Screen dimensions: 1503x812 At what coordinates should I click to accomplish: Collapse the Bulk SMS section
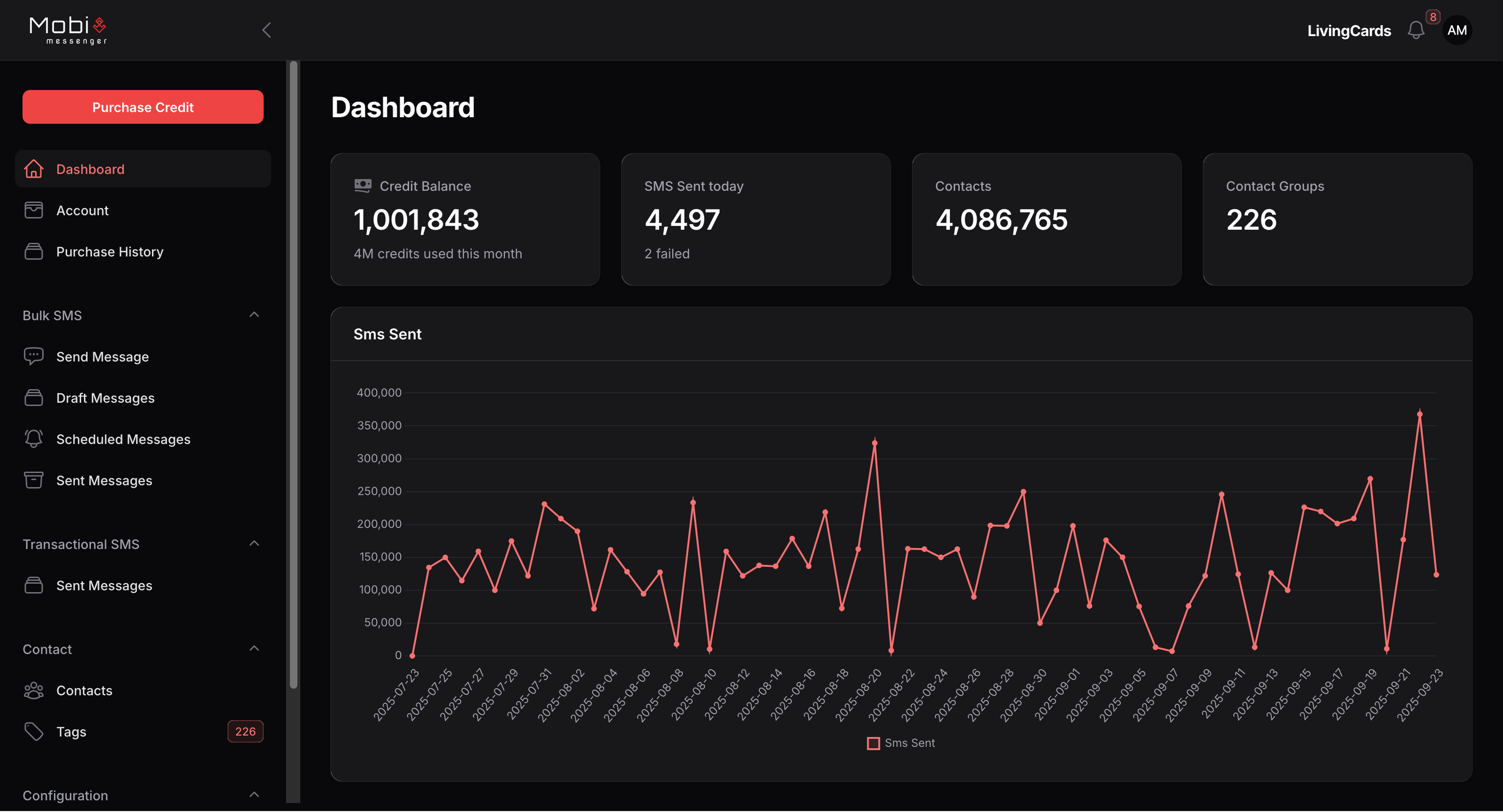click(x=254, y=315)
